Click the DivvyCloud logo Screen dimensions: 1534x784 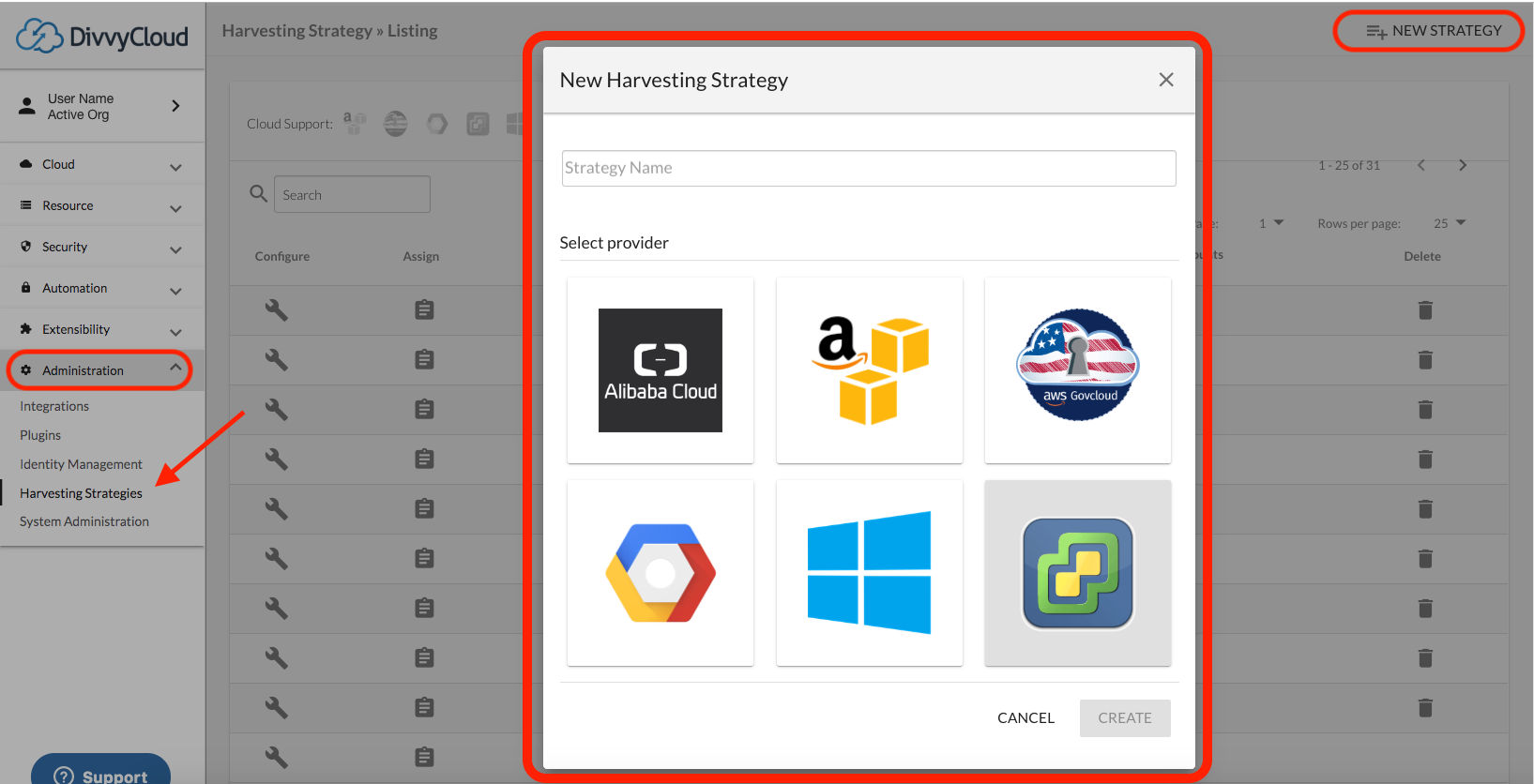(x=102, y=37)
